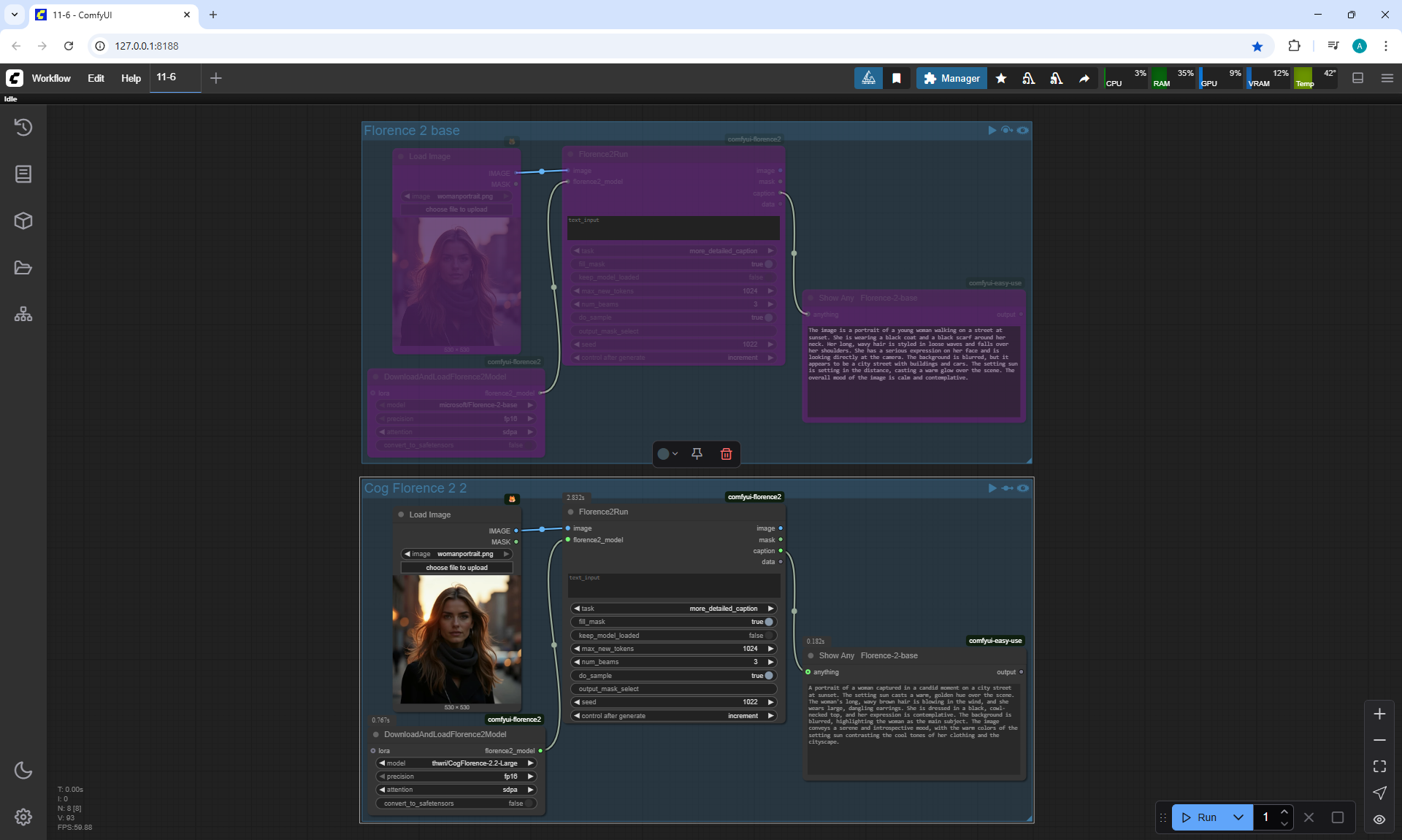Open the workflows folder sidebar icon
Screen dimensions: 1402x840
tap(23, 268)
